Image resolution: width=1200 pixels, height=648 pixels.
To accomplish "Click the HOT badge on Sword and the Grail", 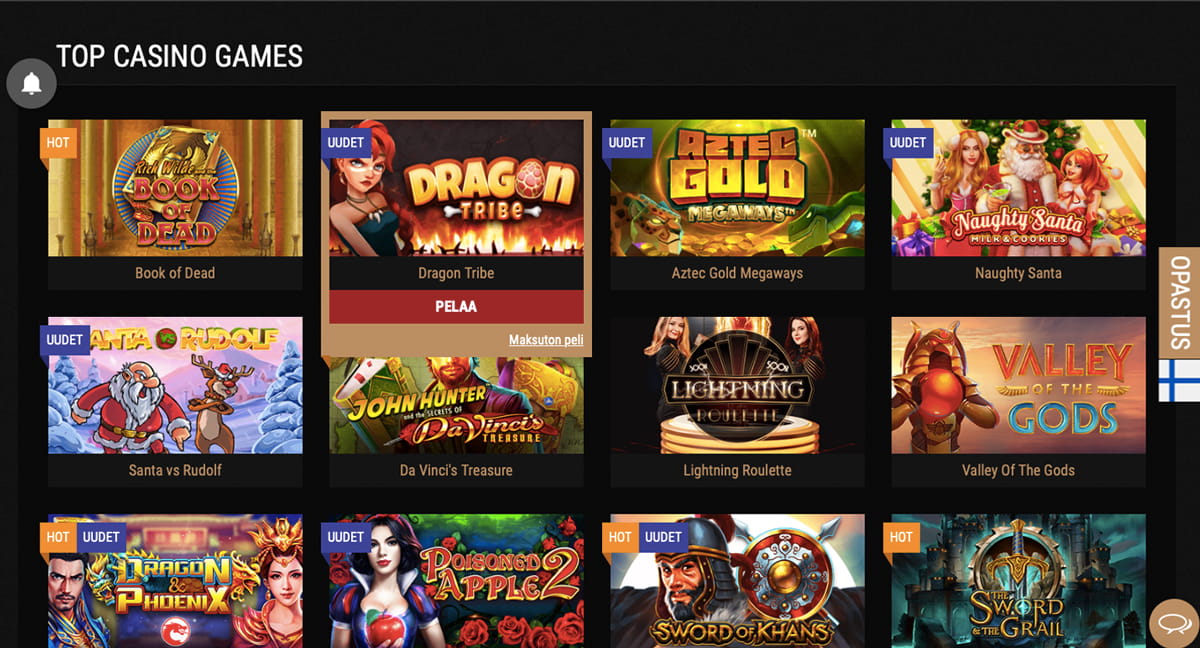I will tap(901, 537).
